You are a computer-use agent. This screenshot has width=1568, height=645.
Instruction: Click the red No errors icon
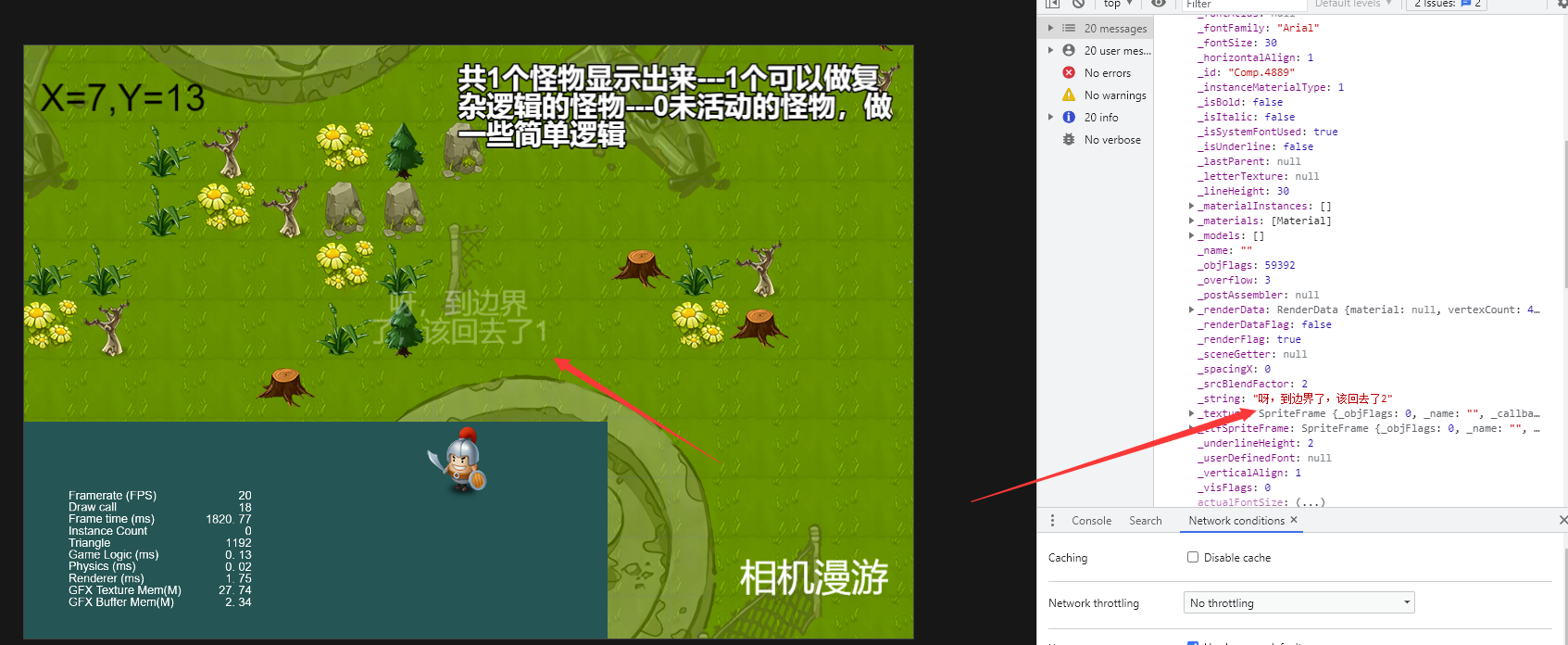(x=1069, y=73)
